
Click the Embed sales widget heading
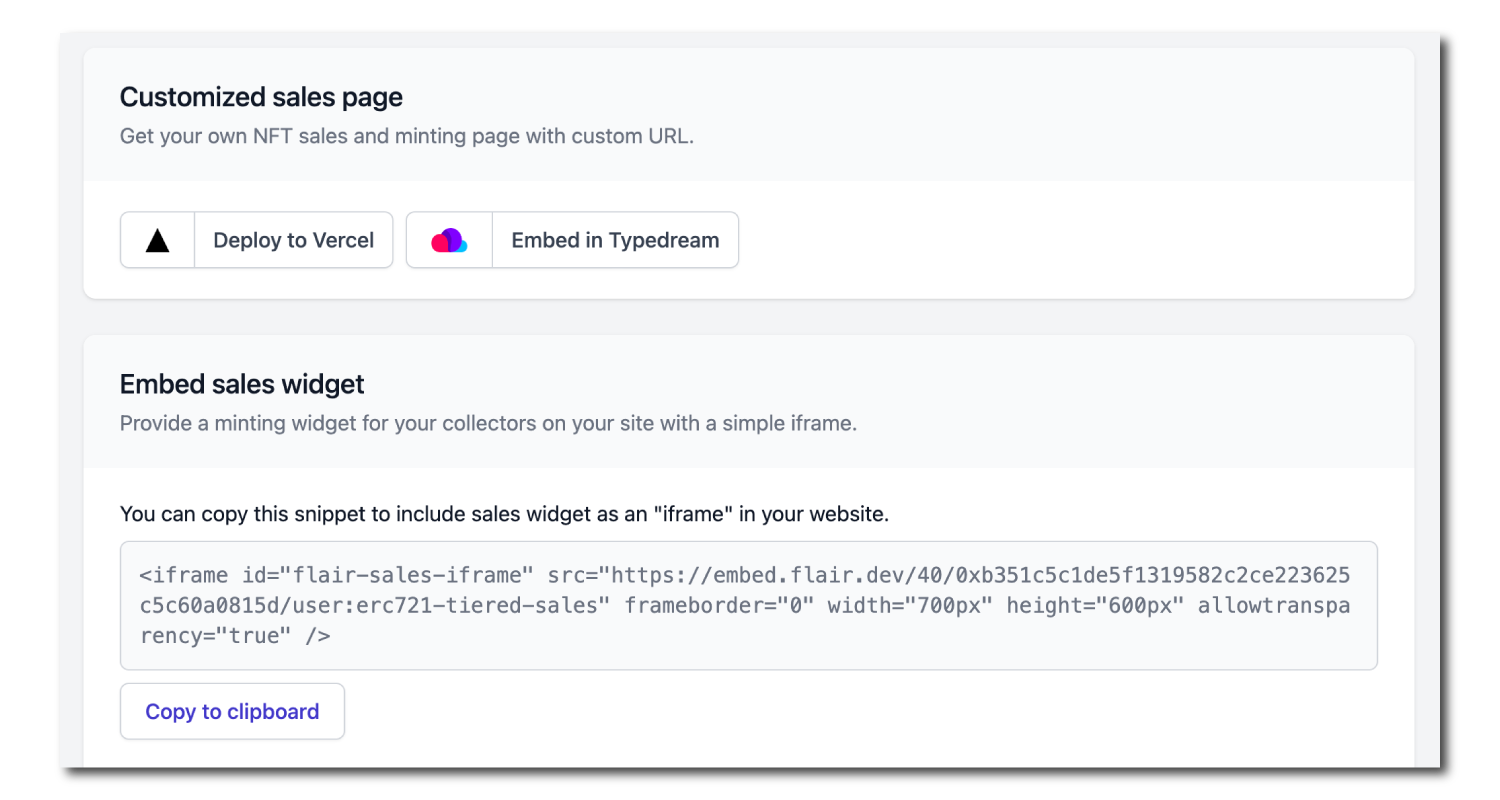click(x=242, y=384)
